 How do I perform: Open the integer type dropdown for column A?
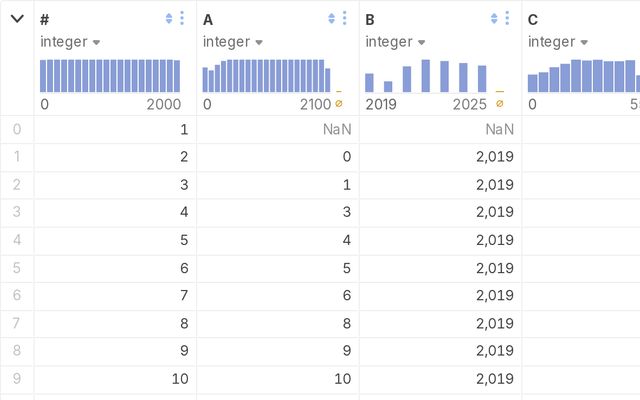233,42
